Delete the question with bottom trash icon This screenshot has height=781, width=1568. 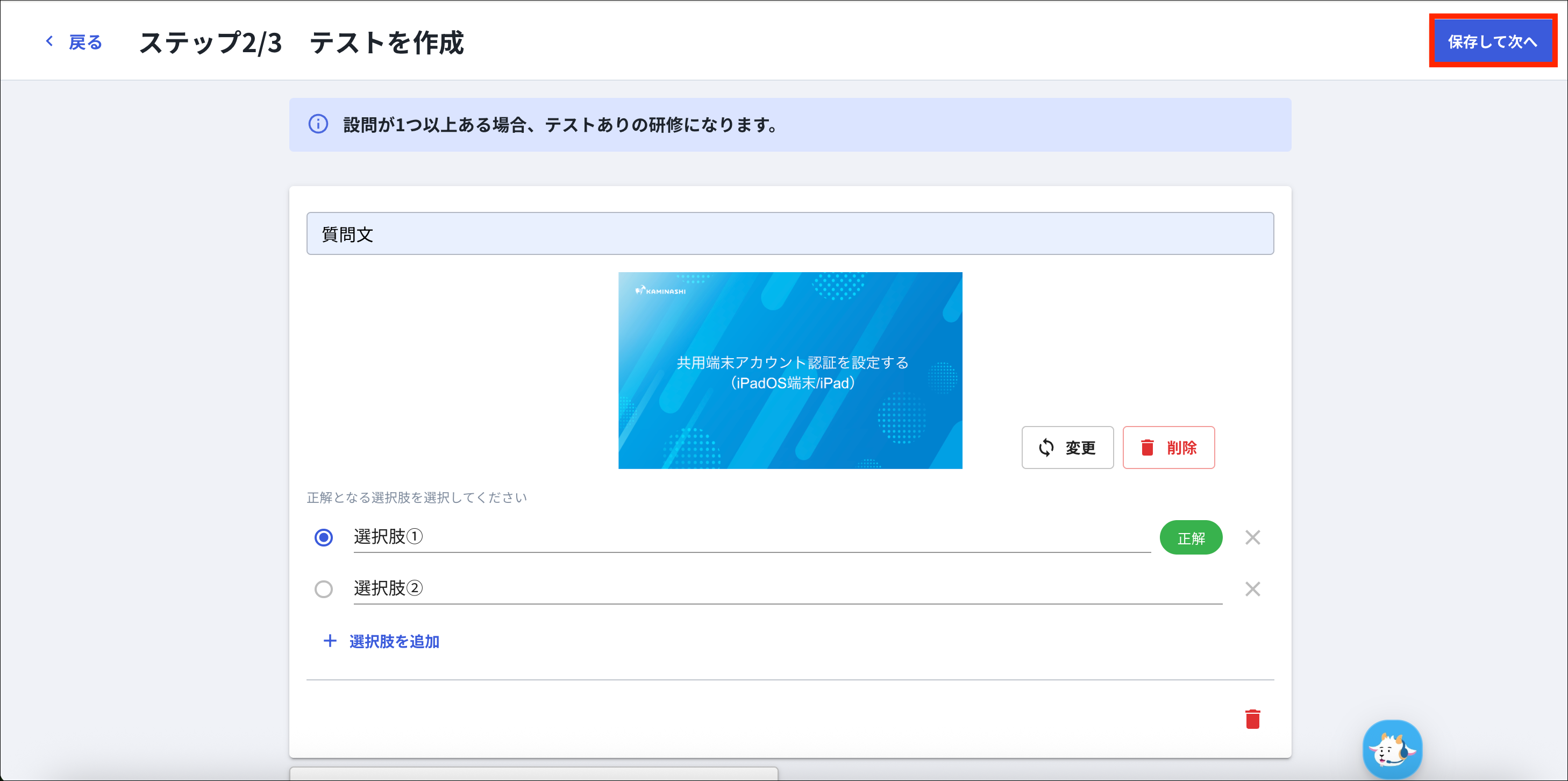[x=1252, y=719]
